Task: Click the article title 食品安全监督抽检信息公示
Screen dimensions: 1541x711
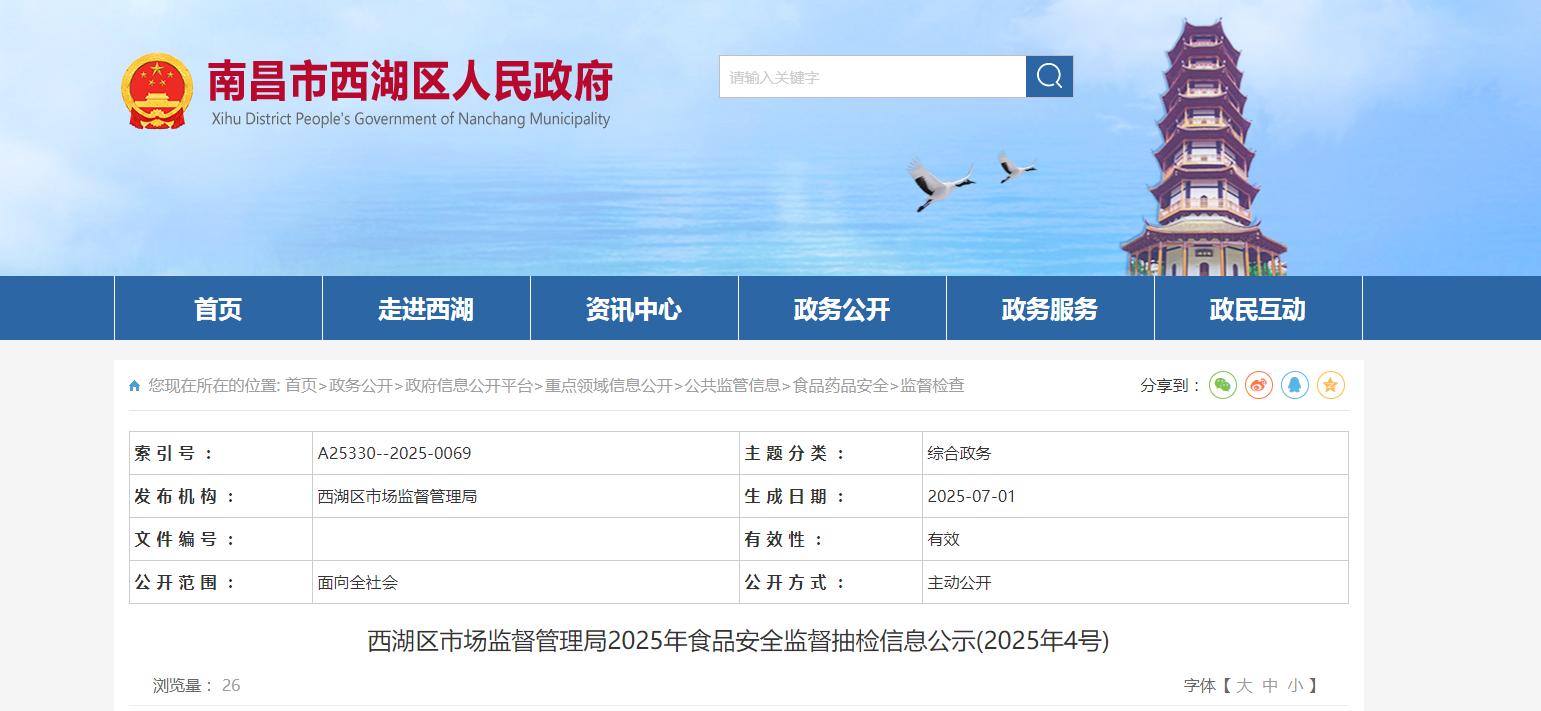Action: pos(738,641)
